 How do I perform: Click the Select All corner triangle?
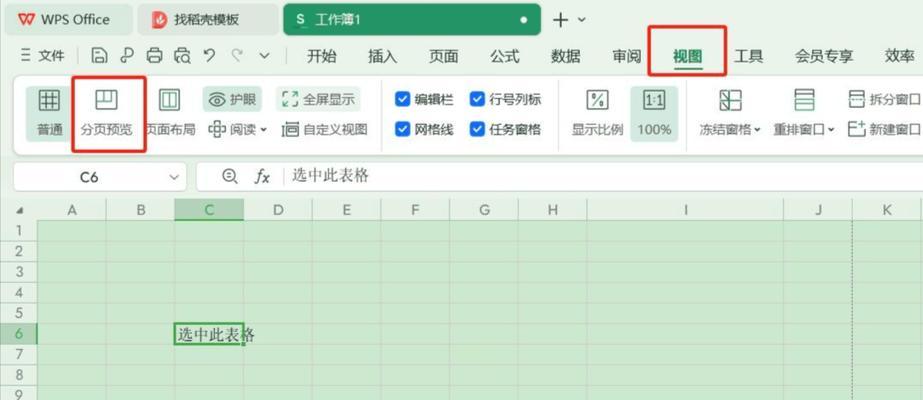coord(19,211)
